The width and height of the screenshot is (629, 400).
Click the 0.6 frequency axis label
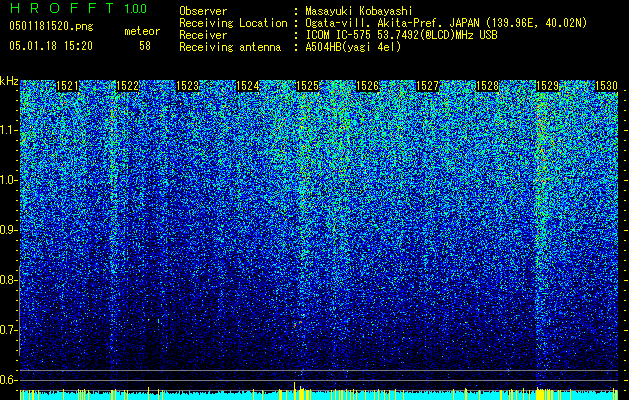coord(8,380)
